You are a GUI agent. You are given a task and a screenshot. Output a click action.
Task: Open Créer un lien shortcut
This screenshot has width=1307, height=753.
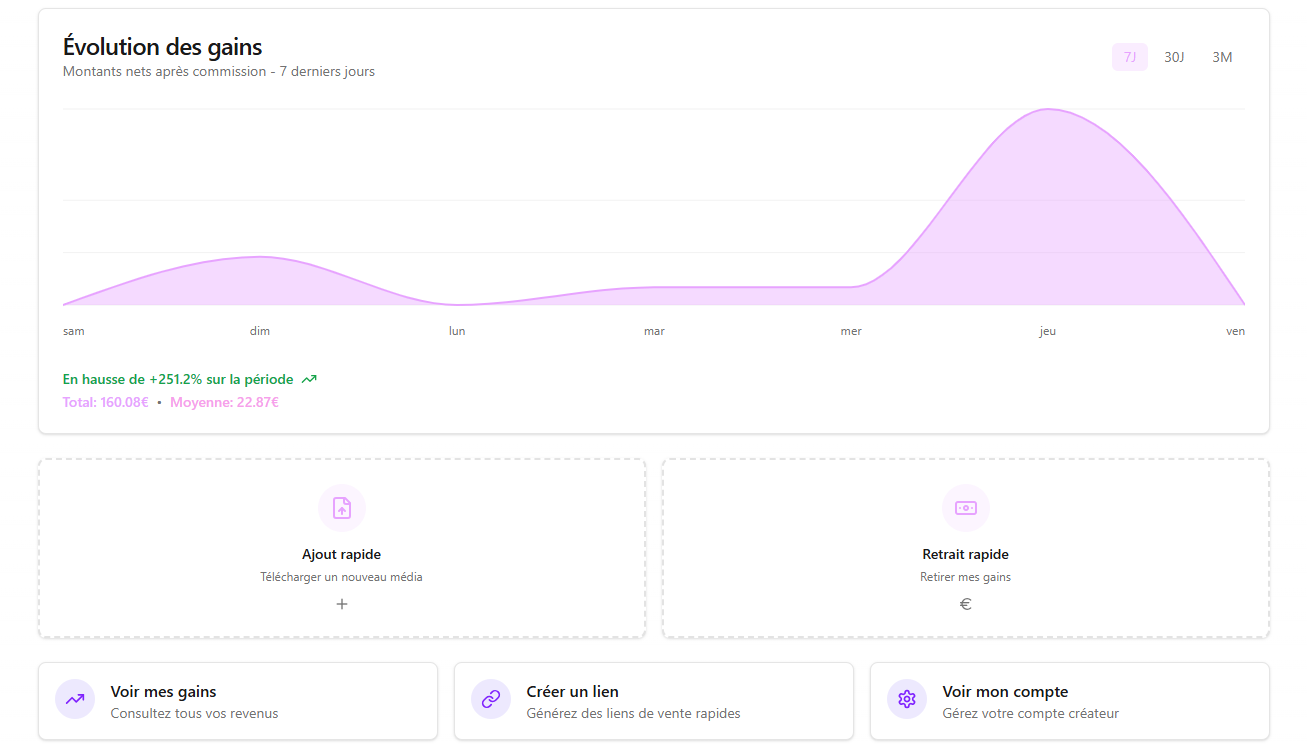click(572, 692)
